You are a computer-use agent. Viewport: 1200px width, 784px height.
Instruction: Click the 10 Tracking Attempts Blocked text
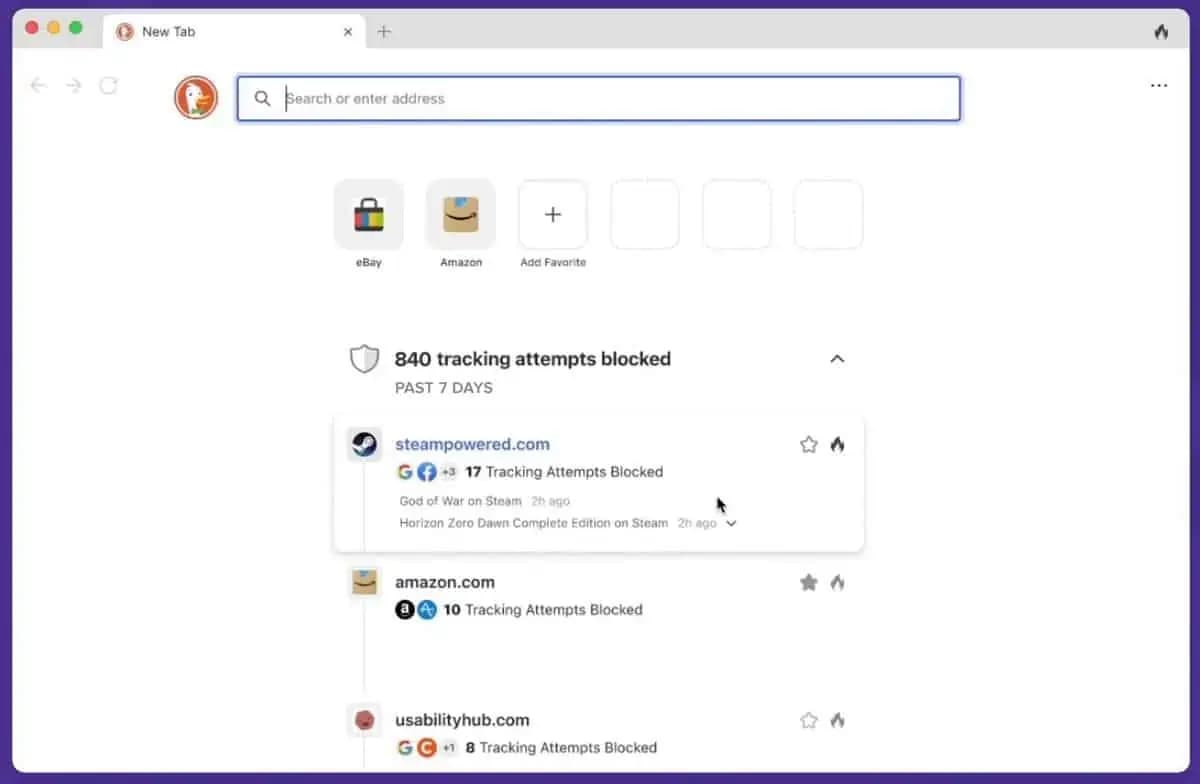[543, 610]
